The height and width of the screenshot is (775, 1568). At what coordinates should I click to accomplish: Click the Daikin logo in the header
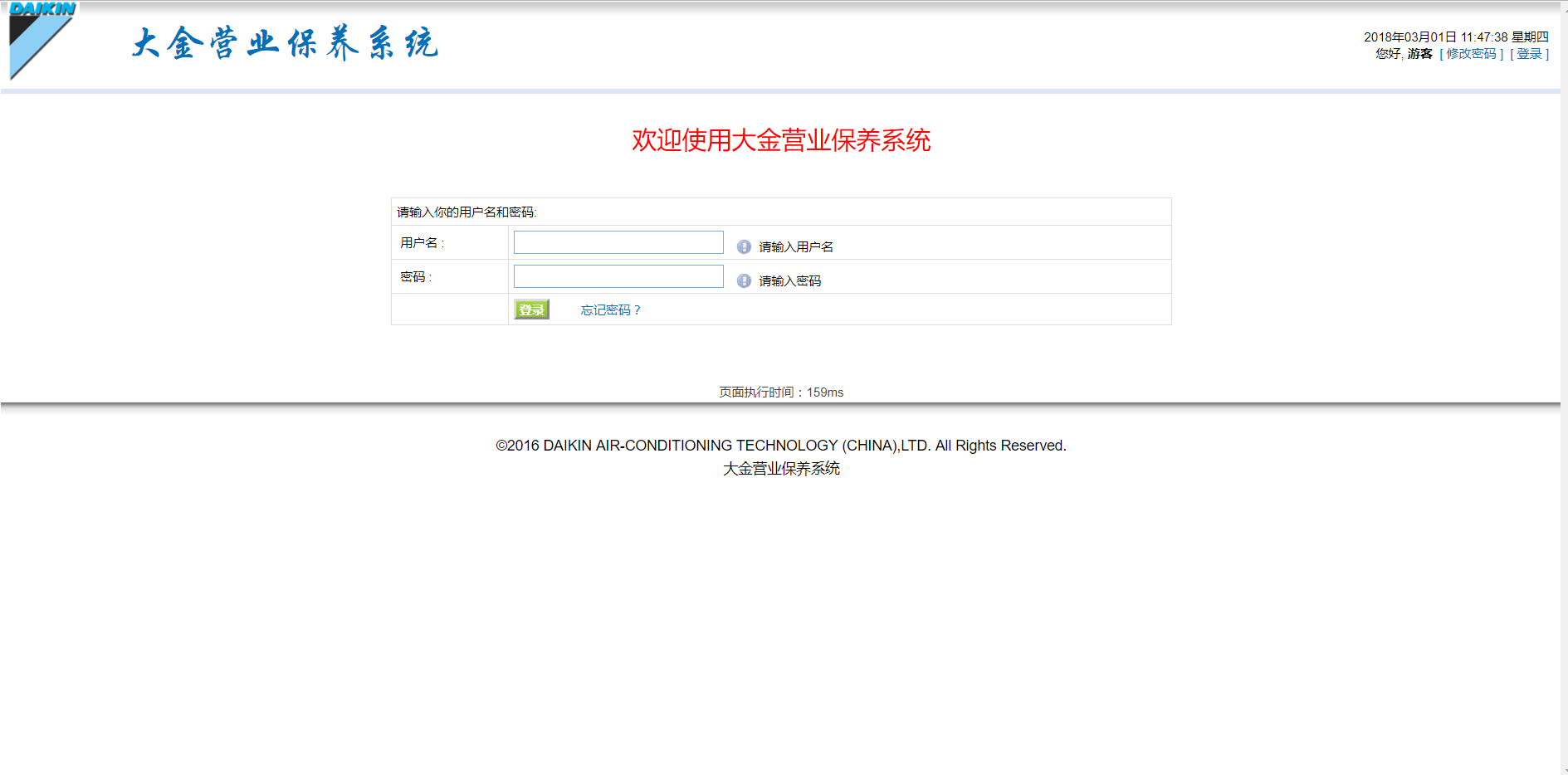(x=42, y=41)
